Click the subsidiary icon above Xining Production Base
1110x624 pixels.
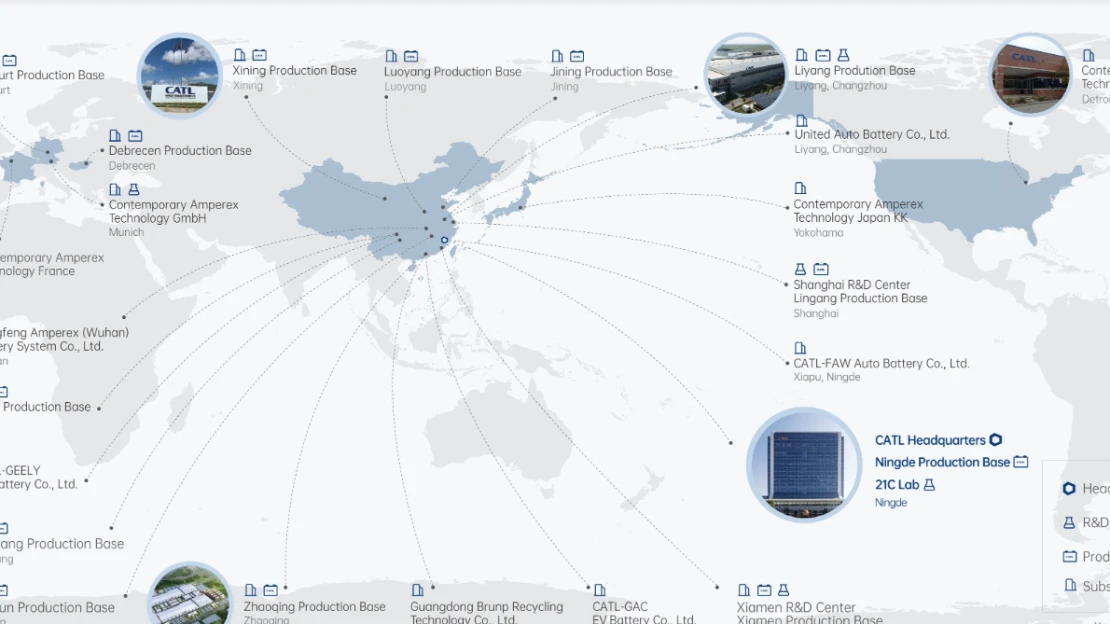(x=240, y=55)
